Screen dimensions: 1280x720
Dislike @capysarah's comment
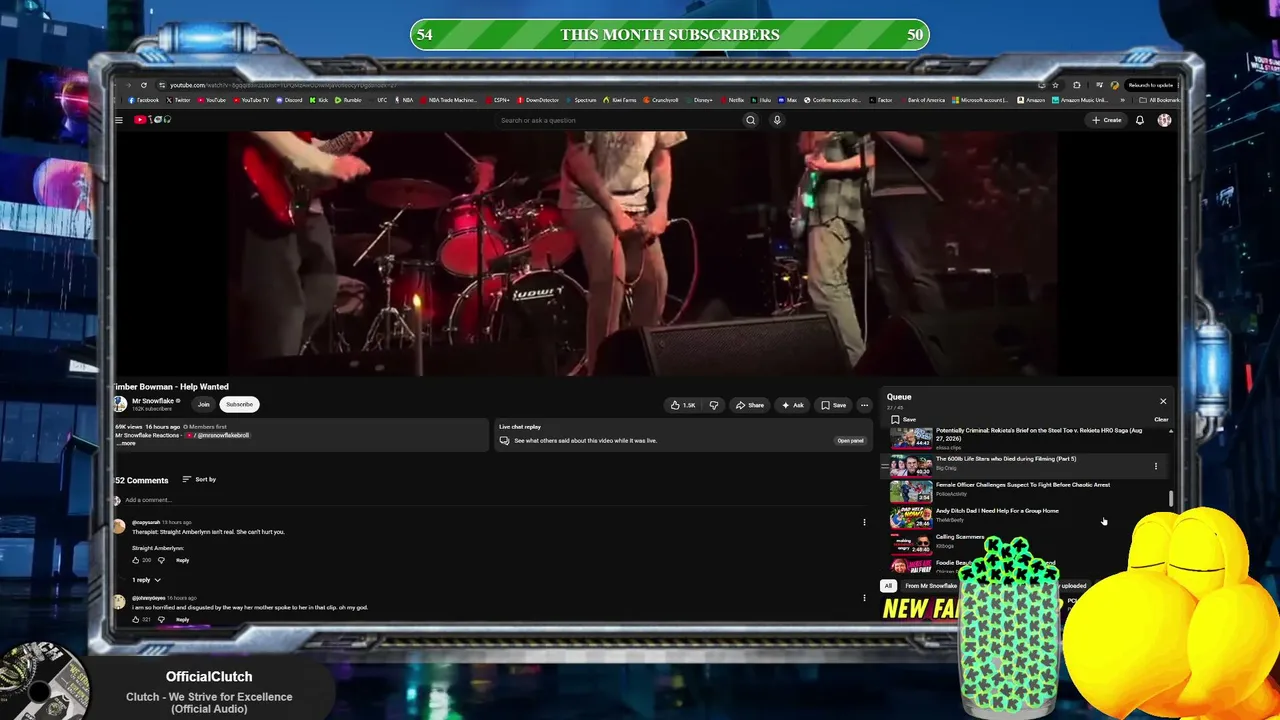[x=161, y=560]
